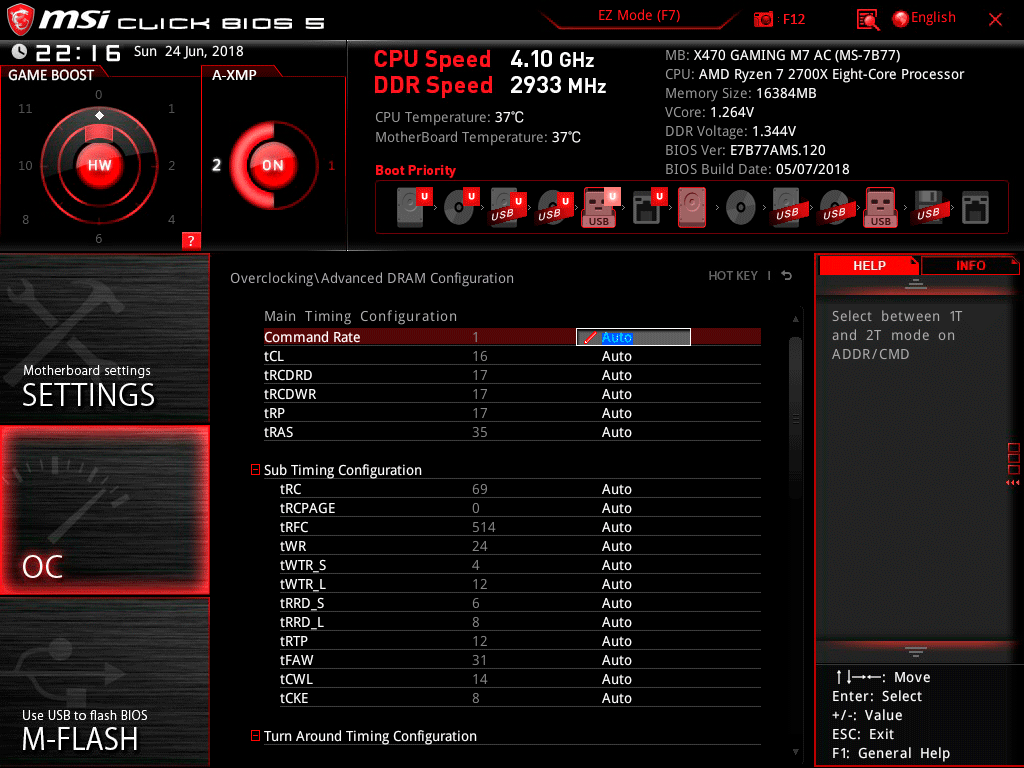Toggle the Game Boost HW knob
Screen dimensions: 1024x768
point(99,165)
